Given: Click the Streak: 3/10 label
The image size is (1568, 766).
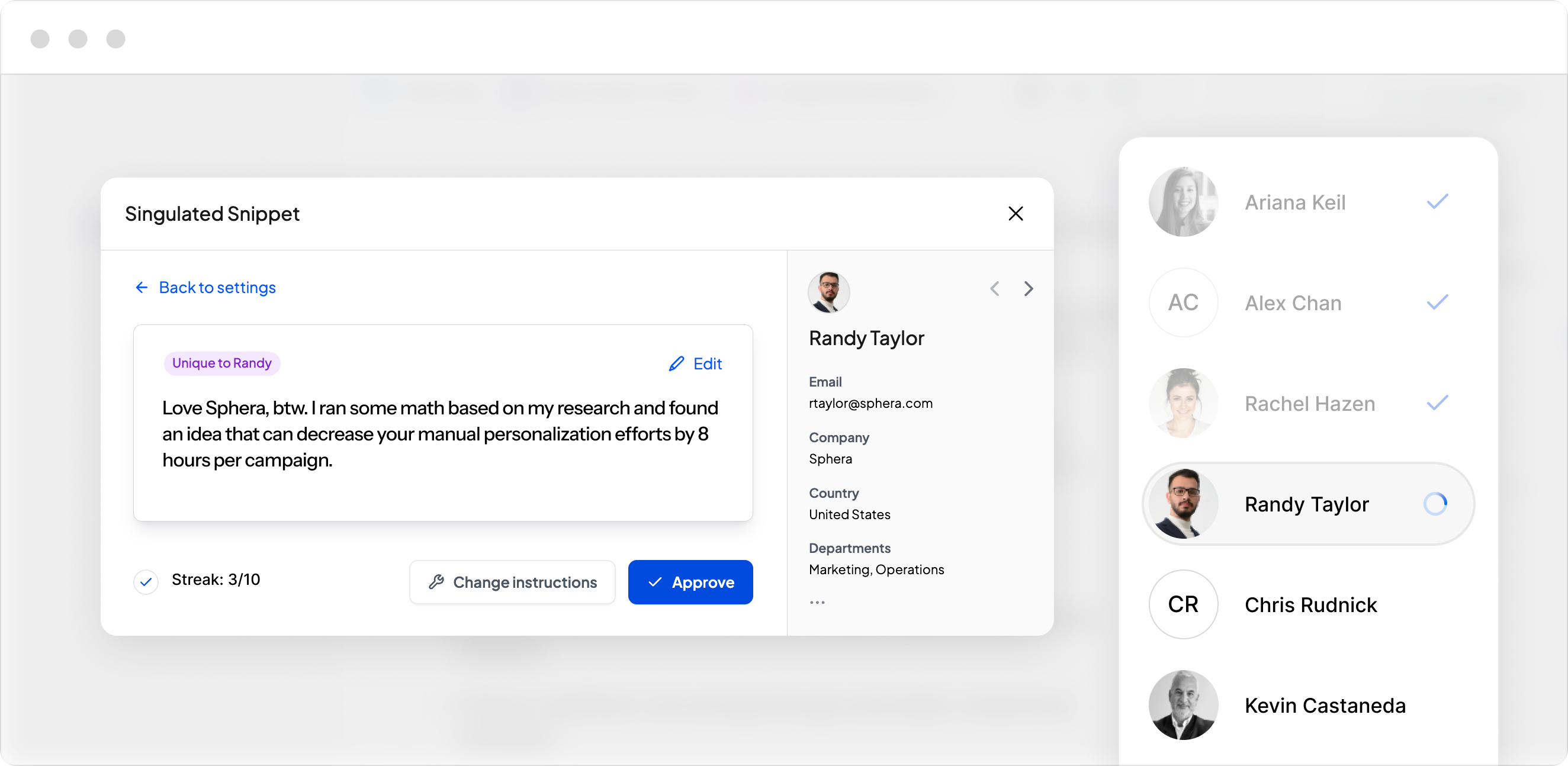Looking at the screenshot, I should [x=216, y=579].
